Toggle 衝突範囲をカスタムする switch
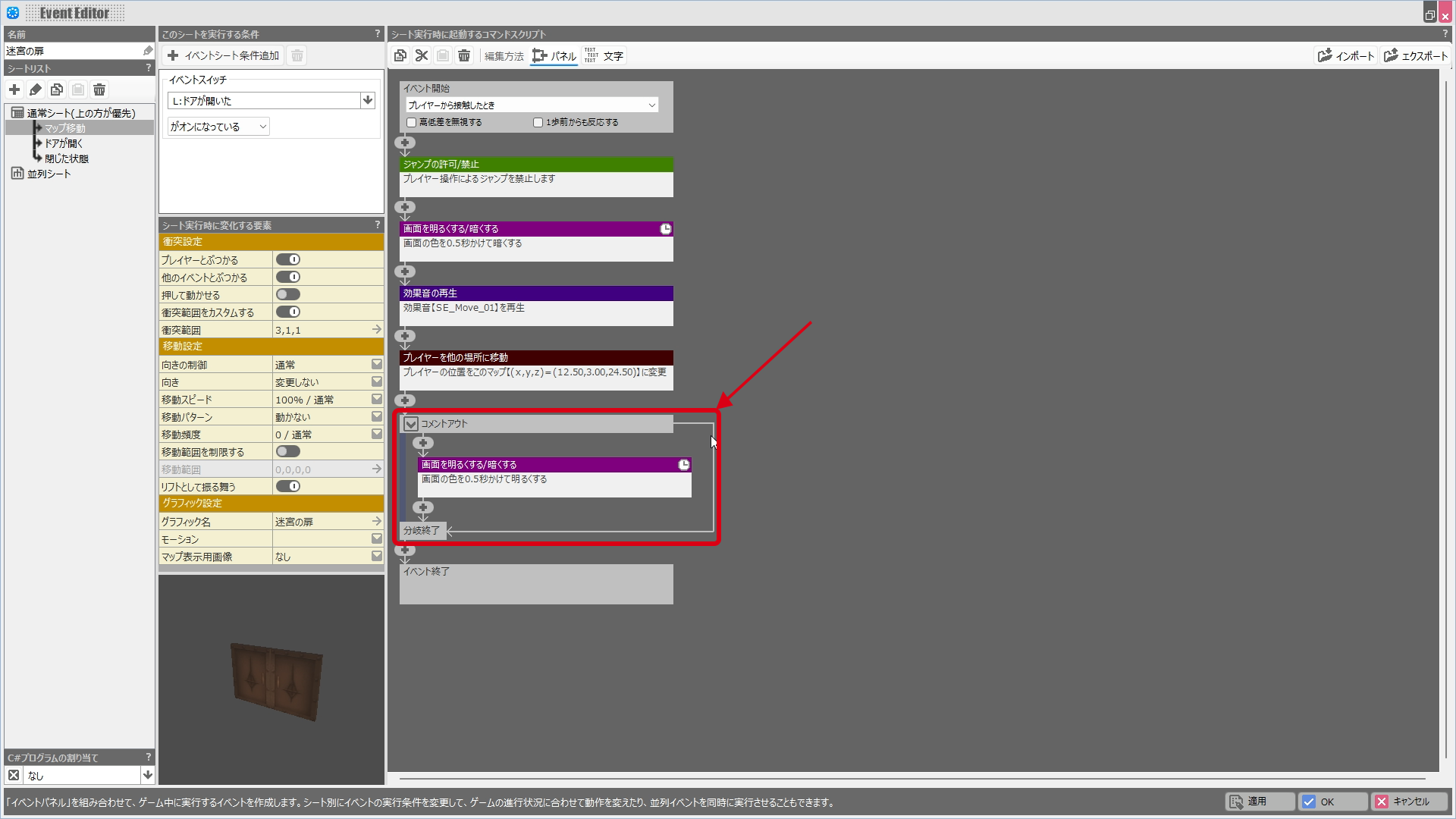1456x819 pixels. (288, 312)
